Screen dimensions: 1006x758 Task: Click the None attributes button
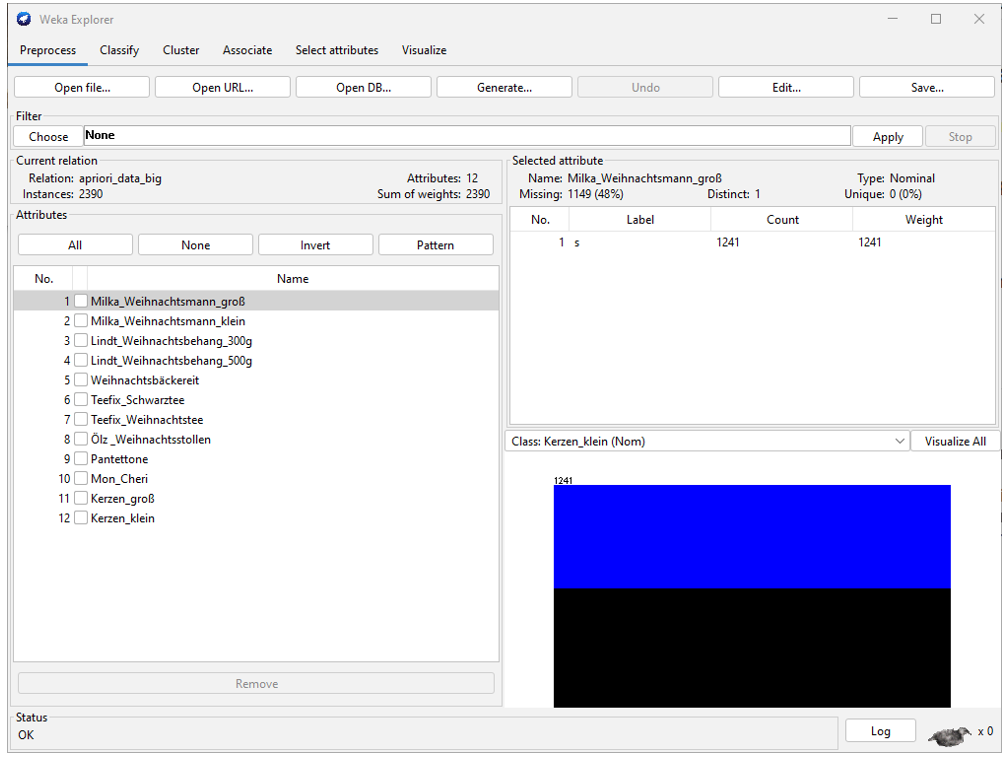[196, 245]
